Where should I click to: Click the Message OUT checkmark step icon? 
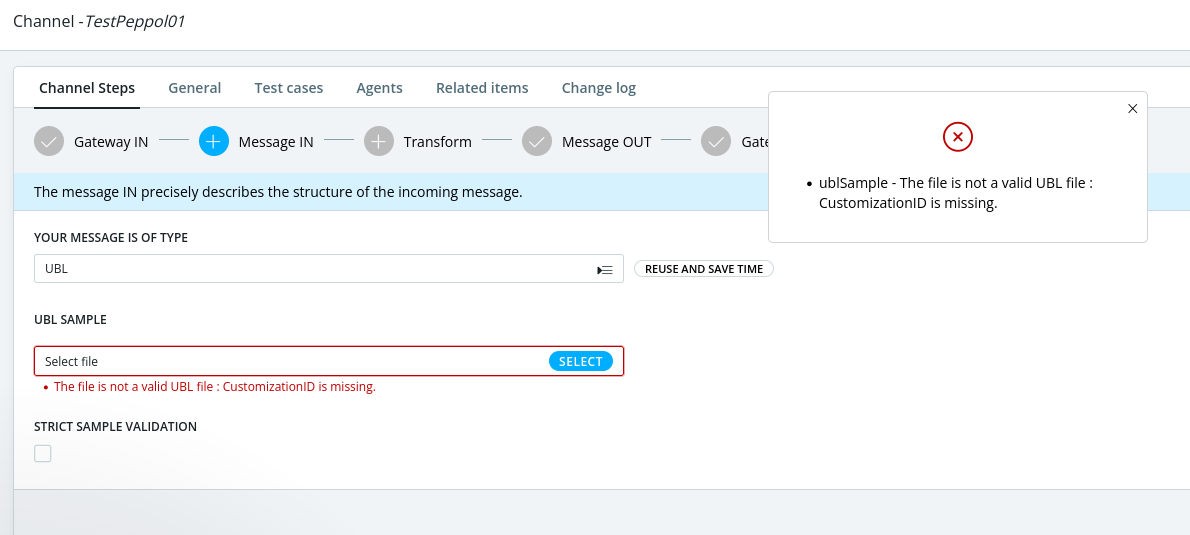(537, 142)
